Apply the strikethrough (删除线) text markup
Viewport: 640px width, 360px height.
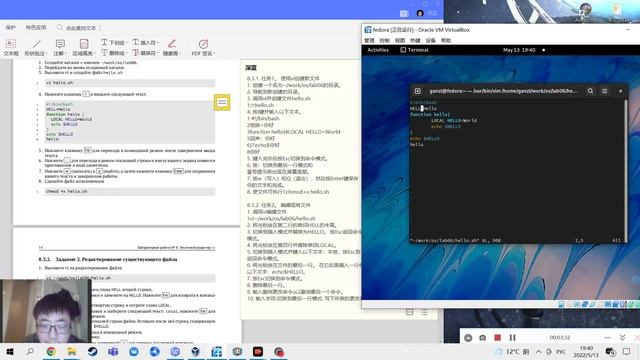click(113, 53)
